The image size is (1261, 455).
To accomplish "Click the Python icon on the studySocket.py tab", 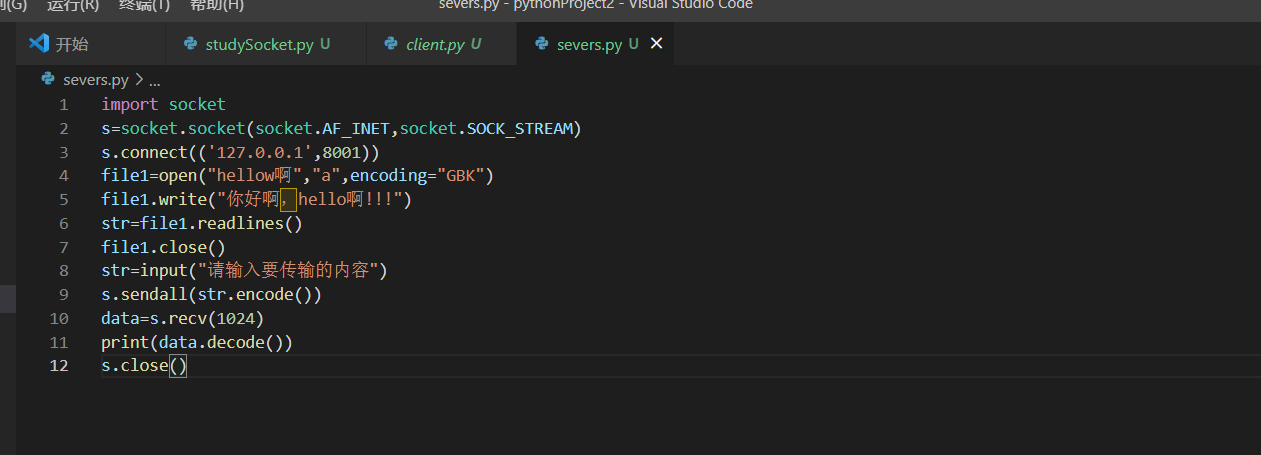I will click(x=190, y=44).
